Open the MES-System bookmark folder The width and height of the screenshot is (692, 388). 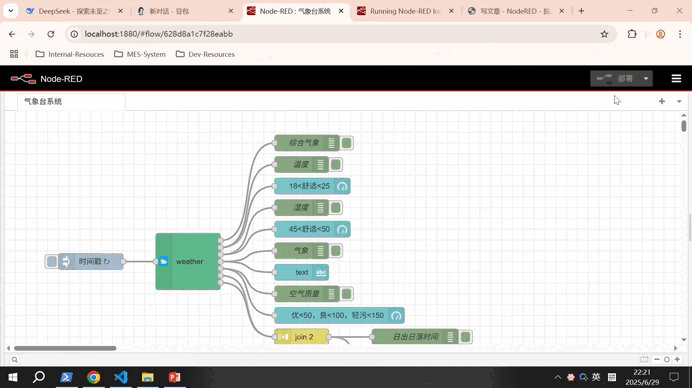(140, 54)
